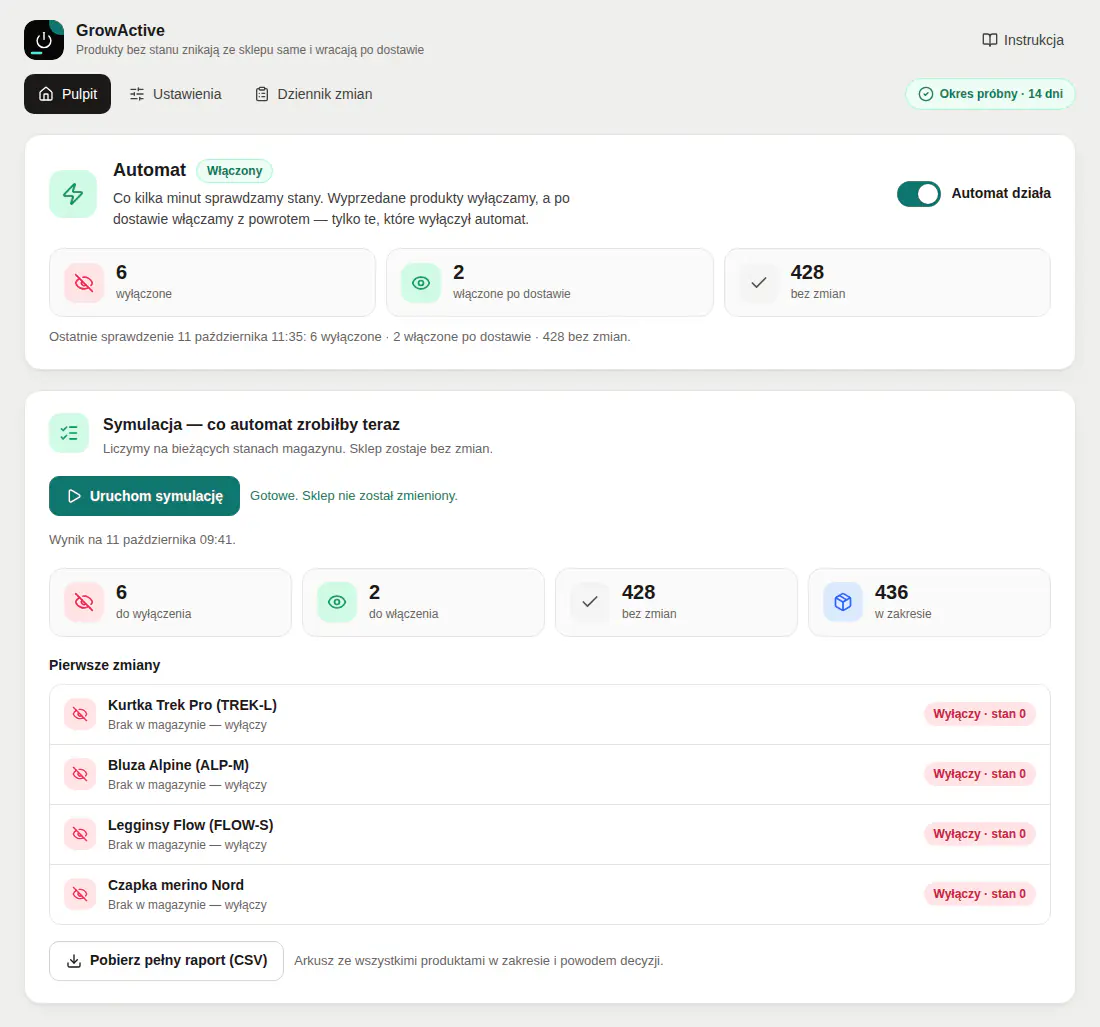Click the Uruchom symulację button
The image size is (1100, 1027).
(145, 496)
